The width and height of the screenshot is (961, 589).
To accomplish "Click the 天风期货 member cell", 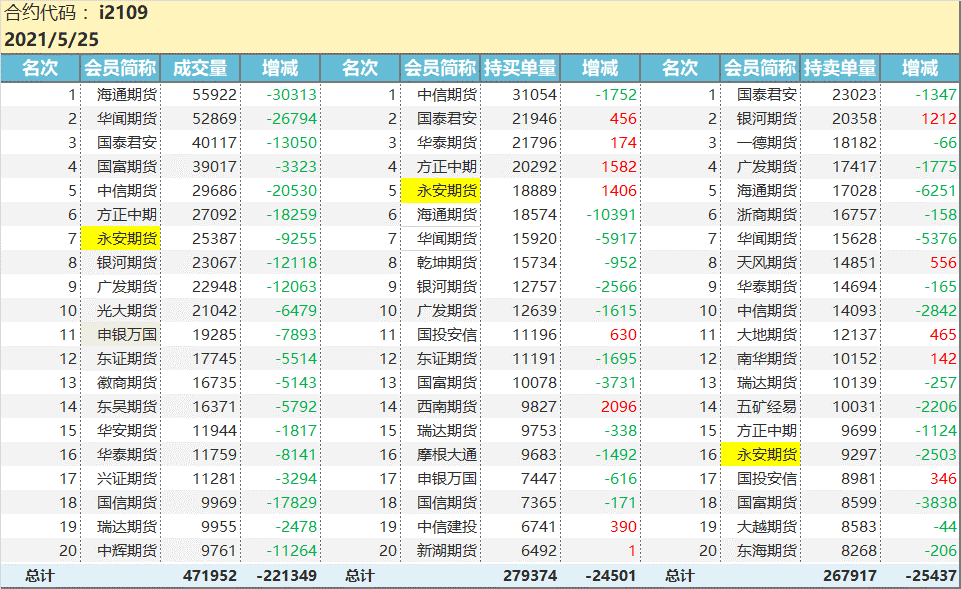I will click(x=767, y=263).
